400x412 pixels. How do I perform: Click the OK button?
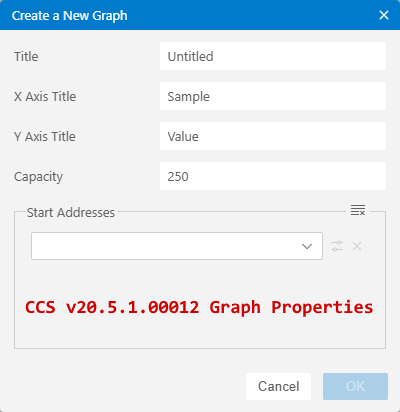point(355,386)
